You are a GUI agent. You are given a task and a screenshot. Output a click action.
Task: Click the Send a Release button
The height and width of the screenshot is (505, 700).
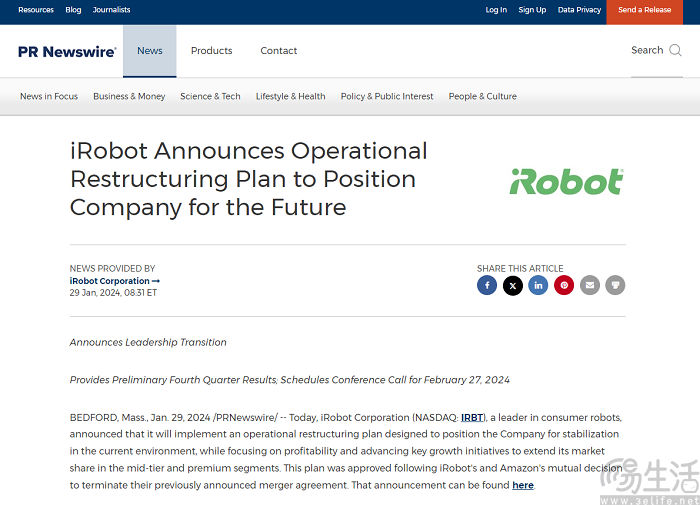(644, 10)
